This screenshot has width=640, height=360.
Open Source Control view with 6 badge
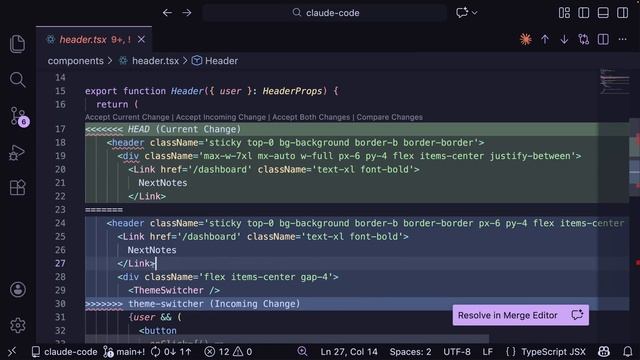click(18, 116)
